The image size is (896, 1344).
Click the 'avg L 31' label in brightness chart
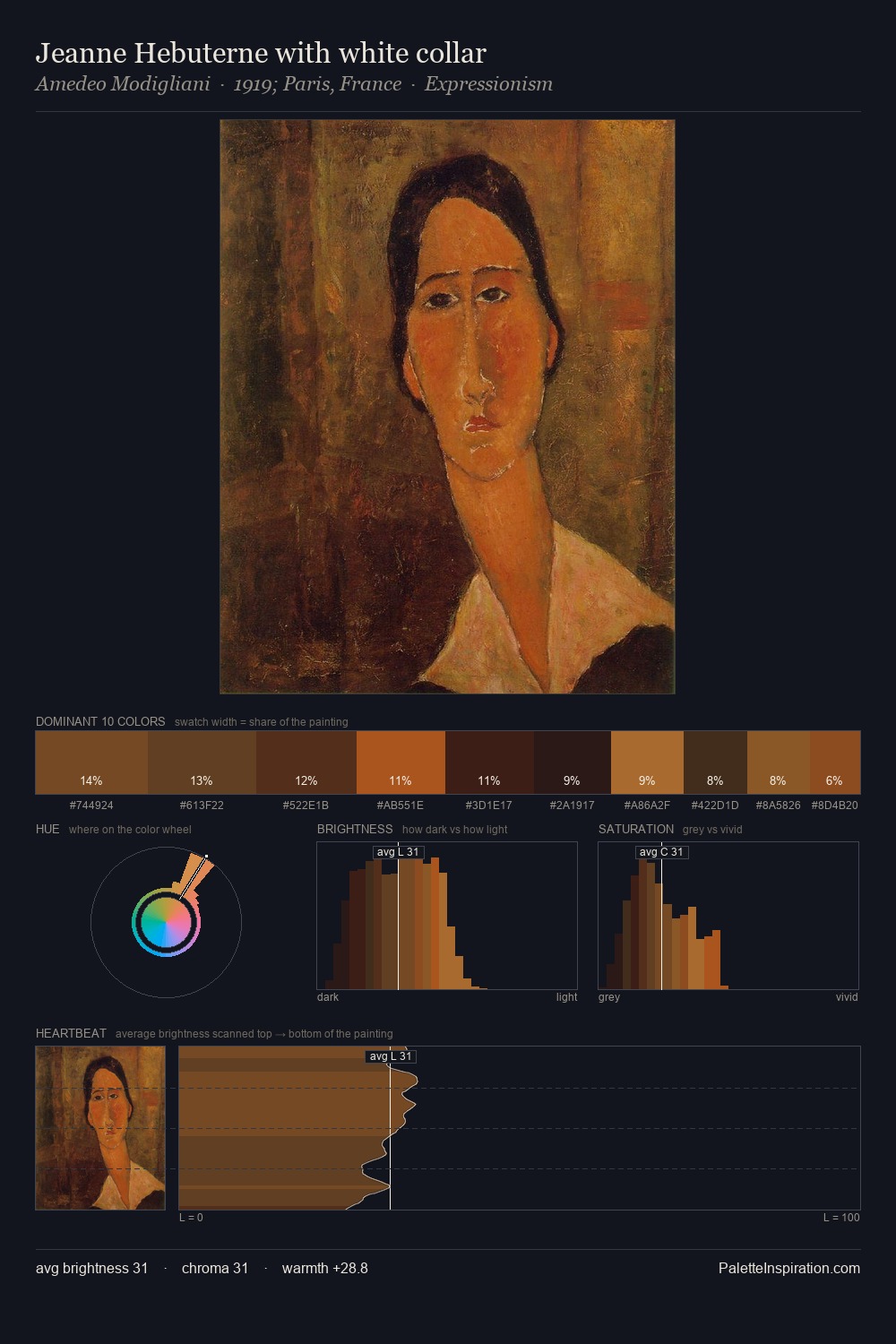point(398,852)
